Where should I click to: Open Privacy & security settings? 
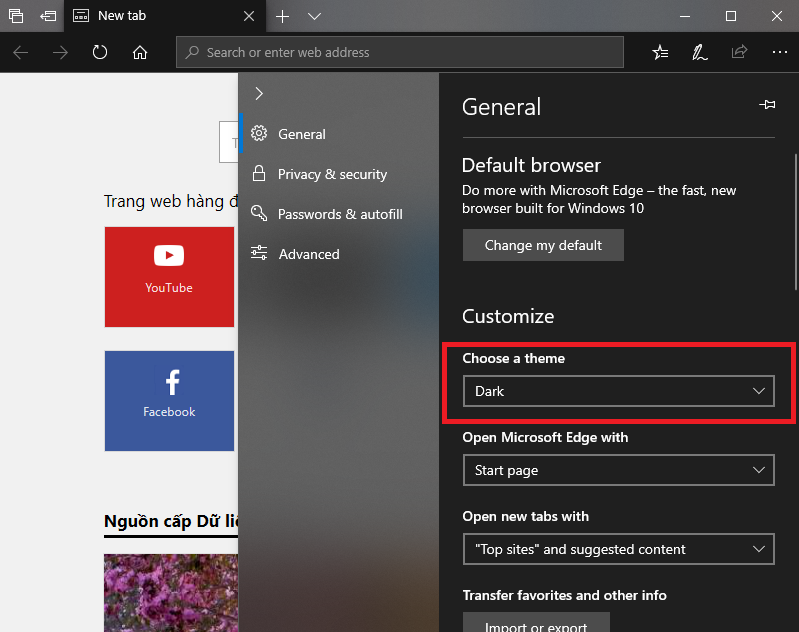point(338,174)
